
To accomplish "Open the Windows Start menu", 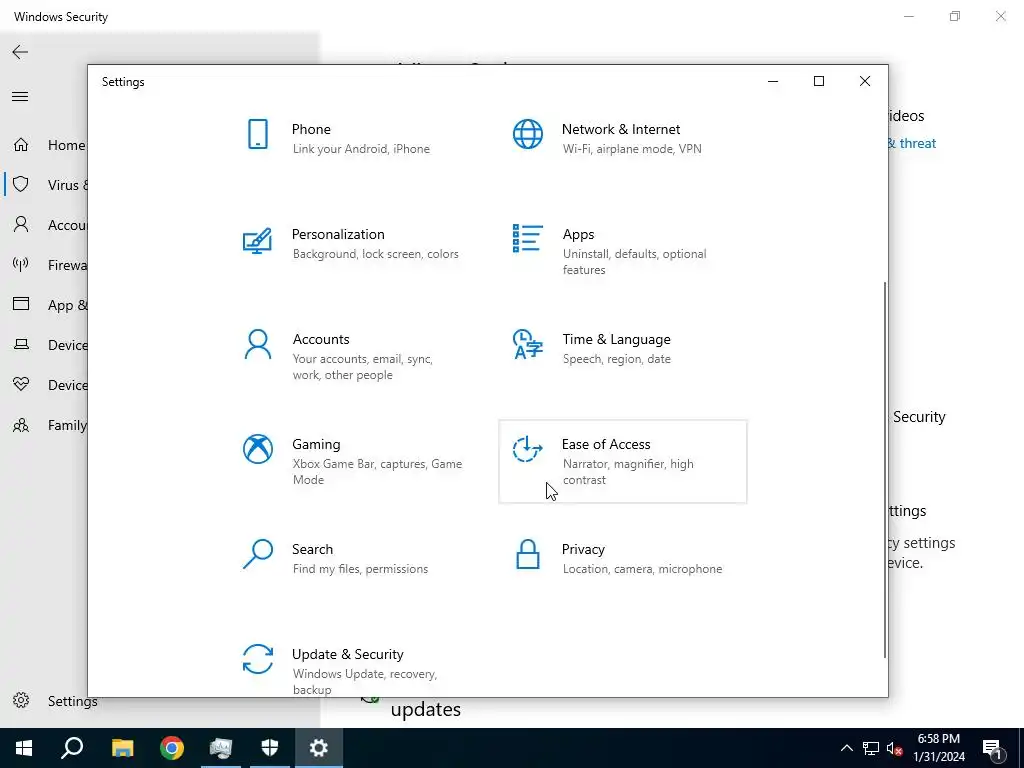I will [x=24, y=748].
